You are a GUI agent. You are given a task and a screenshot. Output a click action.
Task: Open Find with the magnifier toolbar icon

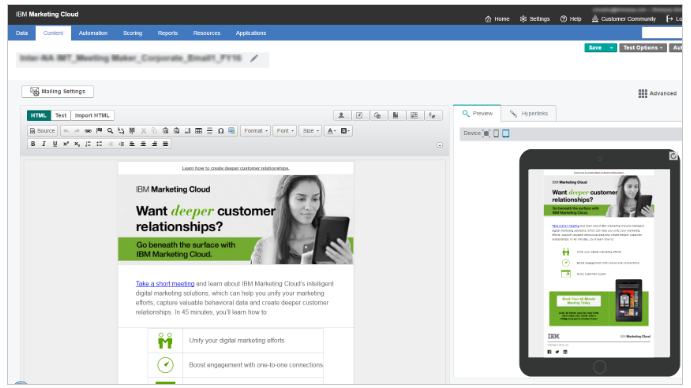pyautogui.click(x=110, y=131)
